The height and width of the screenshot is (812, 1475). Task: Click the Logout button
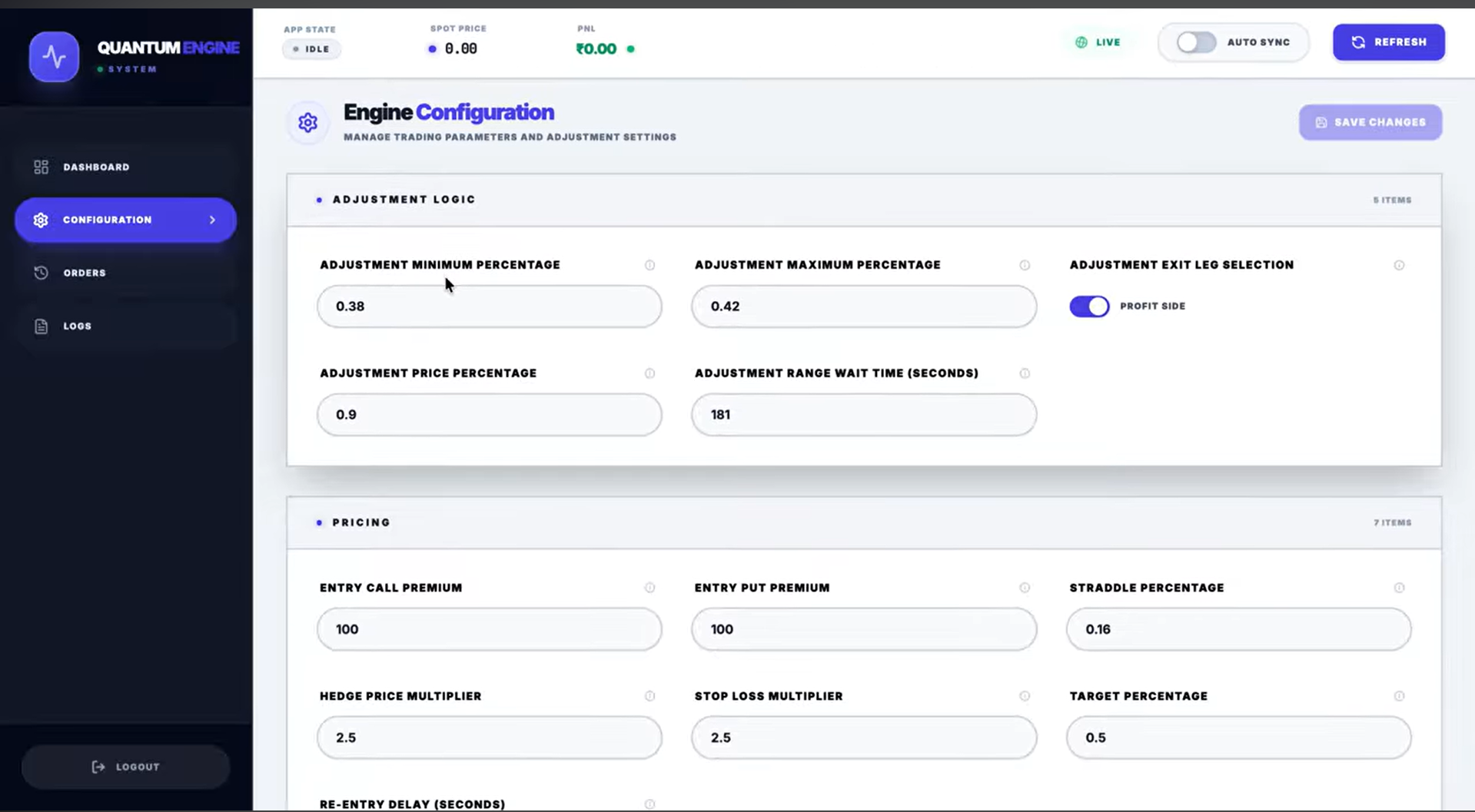pos(125,766)
